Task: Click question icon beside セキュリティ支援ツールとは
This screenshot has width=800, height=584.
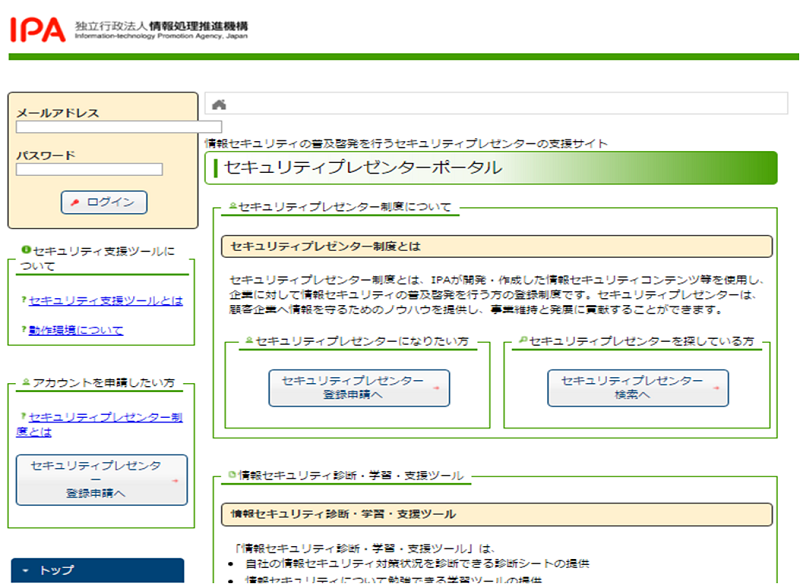Action: point(23,299)
